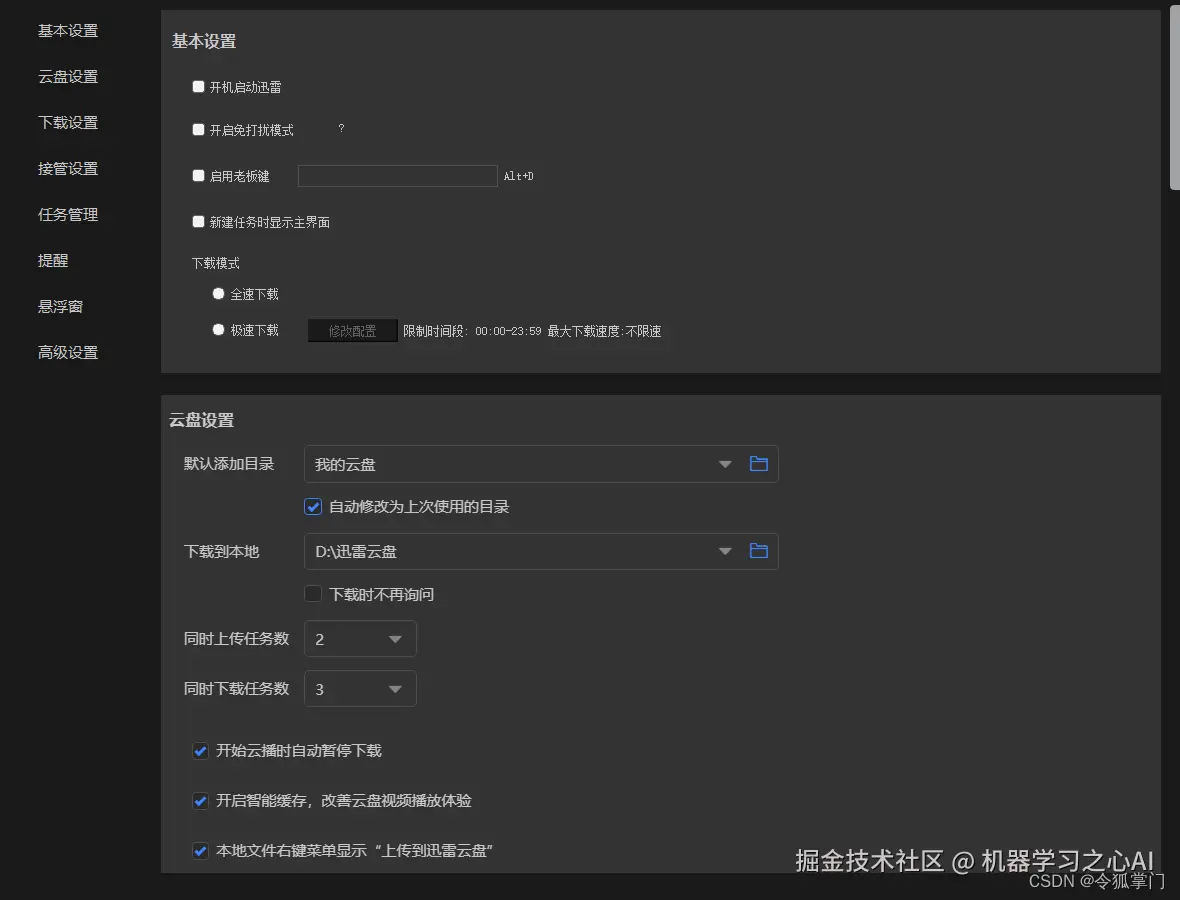Image resolution: width=1180 pixels, height=900 pixels.
Task: Open the 同时上传任务数 dropdown
Action: 397,638
